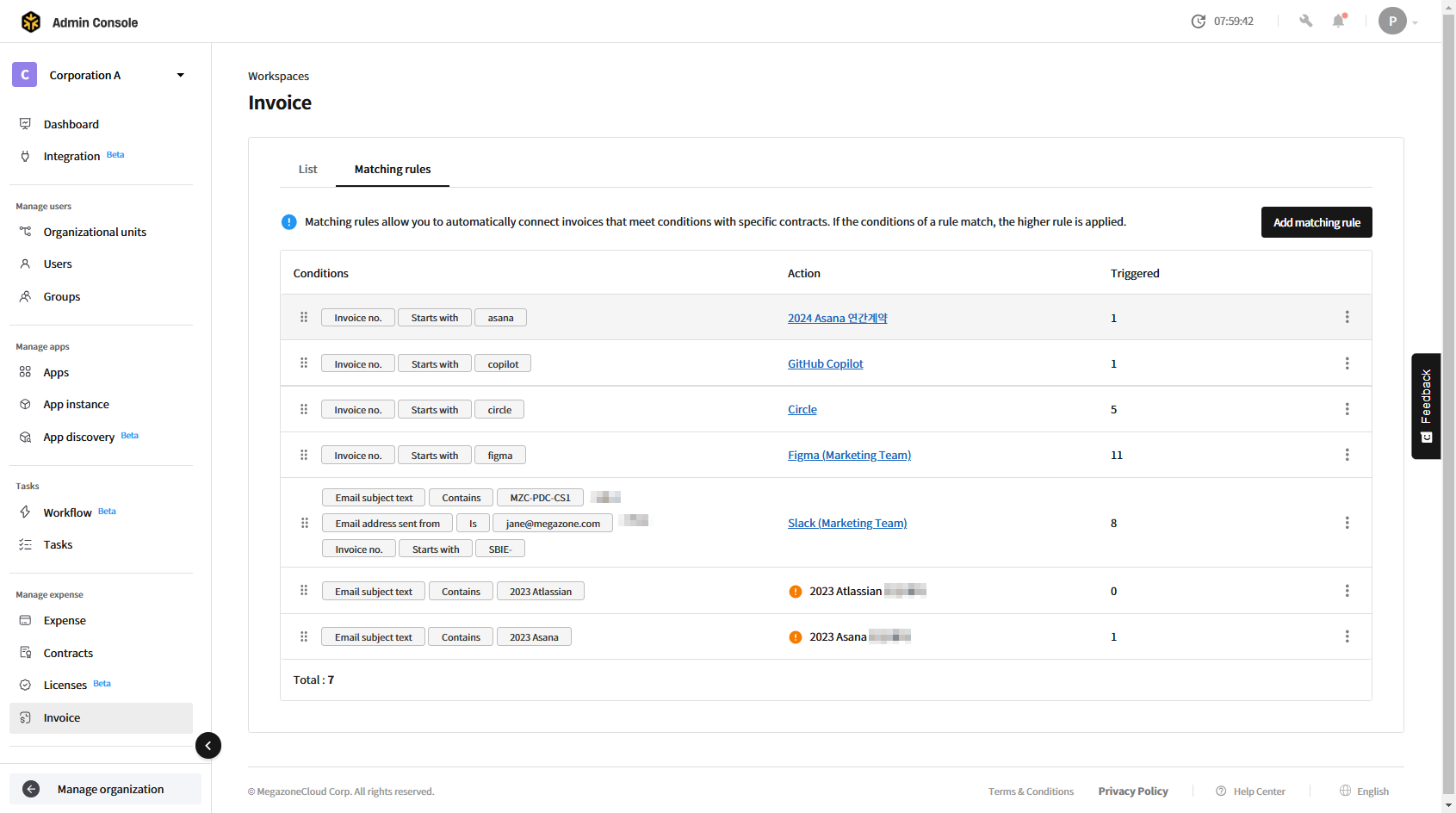
Task: Open Terms & Conditions link
Action: coord(1031,791)
